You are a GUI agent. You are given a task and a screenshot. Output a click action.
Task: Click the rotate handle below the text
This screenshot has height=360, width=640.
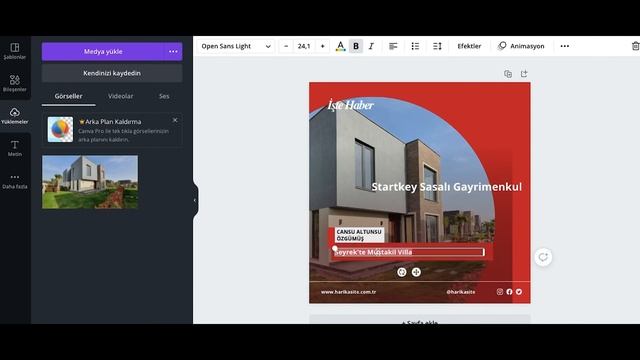[x=402, y=272]
